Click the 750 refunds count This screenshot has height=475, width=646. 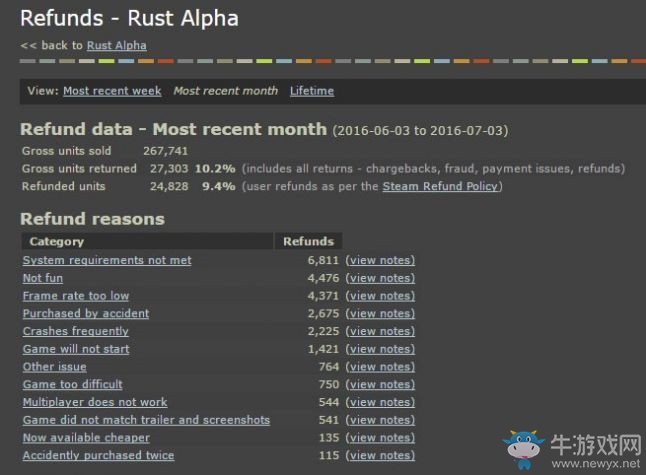point(329,384)
